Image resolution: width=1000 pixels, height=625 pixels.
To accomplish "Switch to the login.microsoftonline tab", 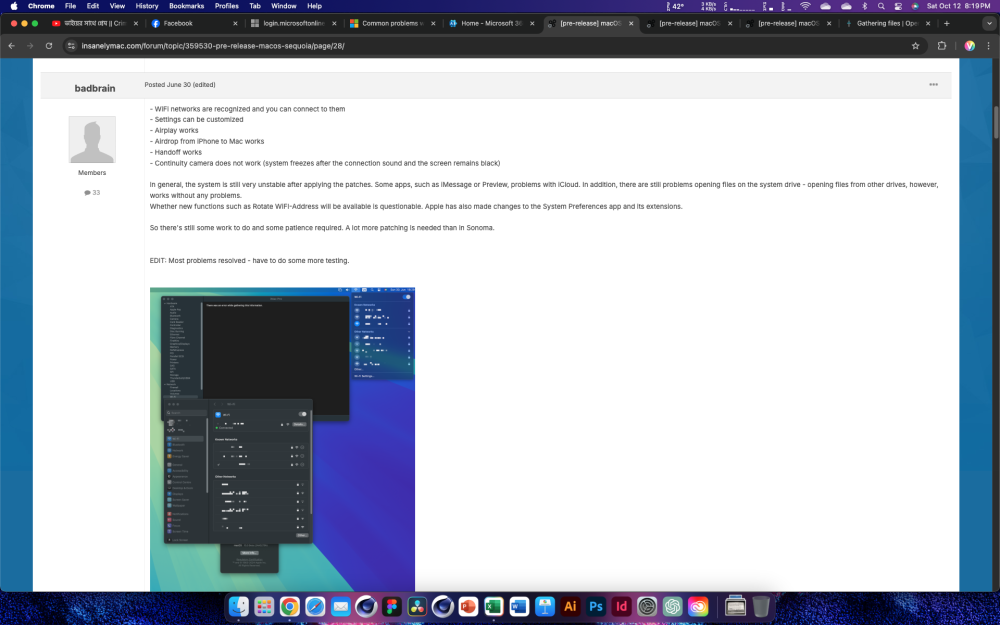I will pos(293,24).
